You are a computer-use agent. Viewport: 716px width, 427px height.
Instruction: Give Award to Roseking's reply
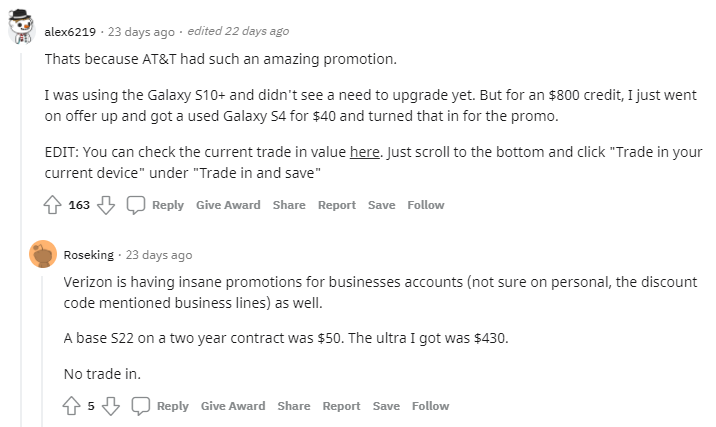233,406
